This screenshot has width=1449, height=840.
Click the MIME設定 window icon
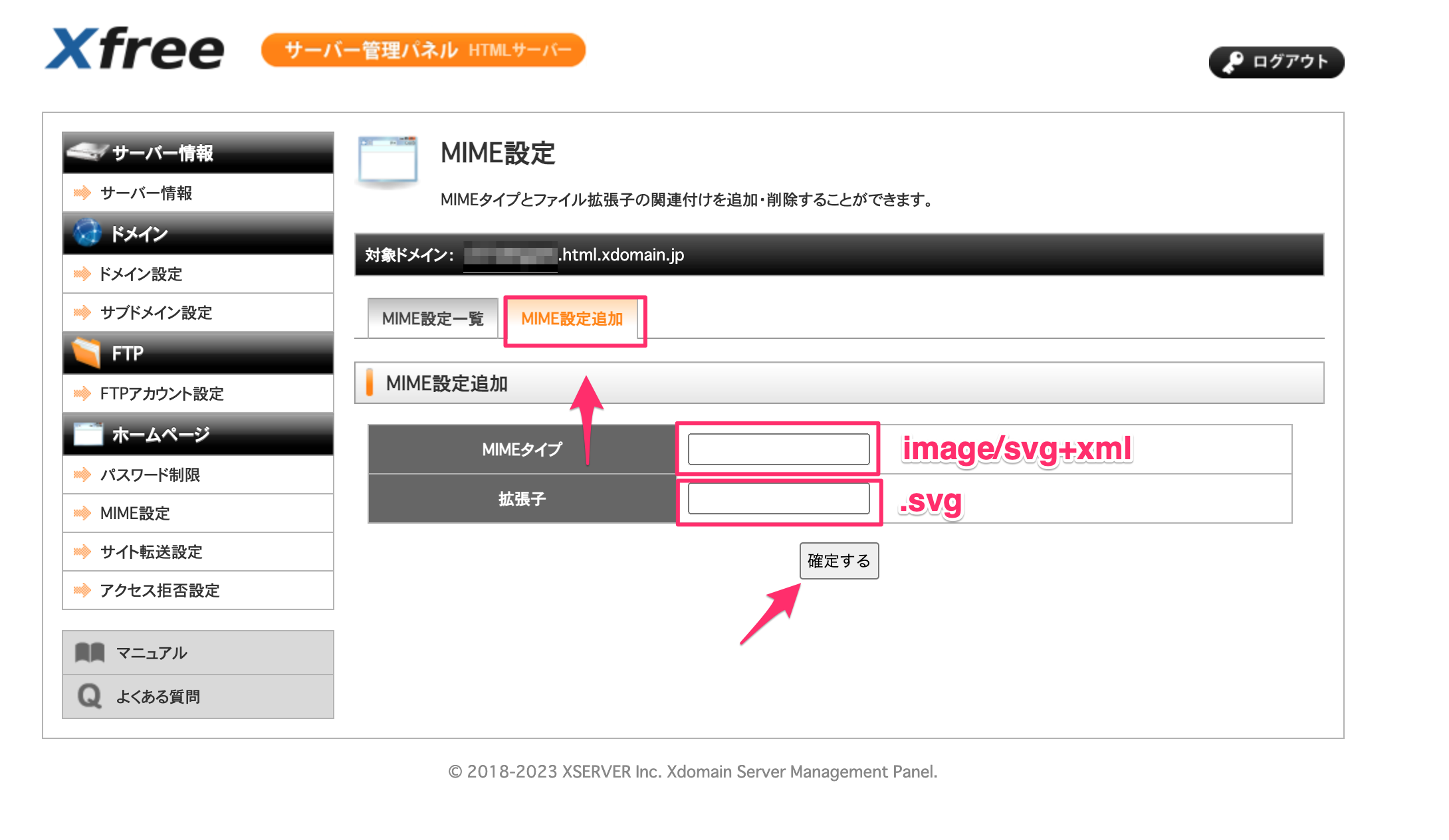coord(388,159)
